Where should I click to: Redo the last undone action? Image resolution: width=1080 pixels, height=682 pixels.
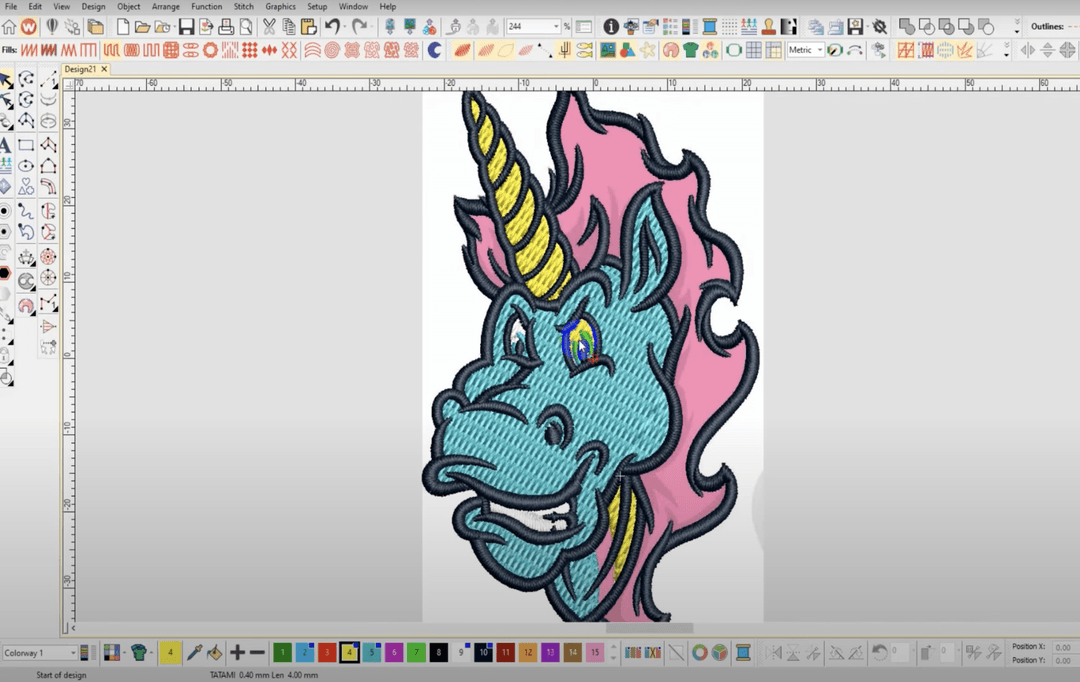click(x=359, y=27)
